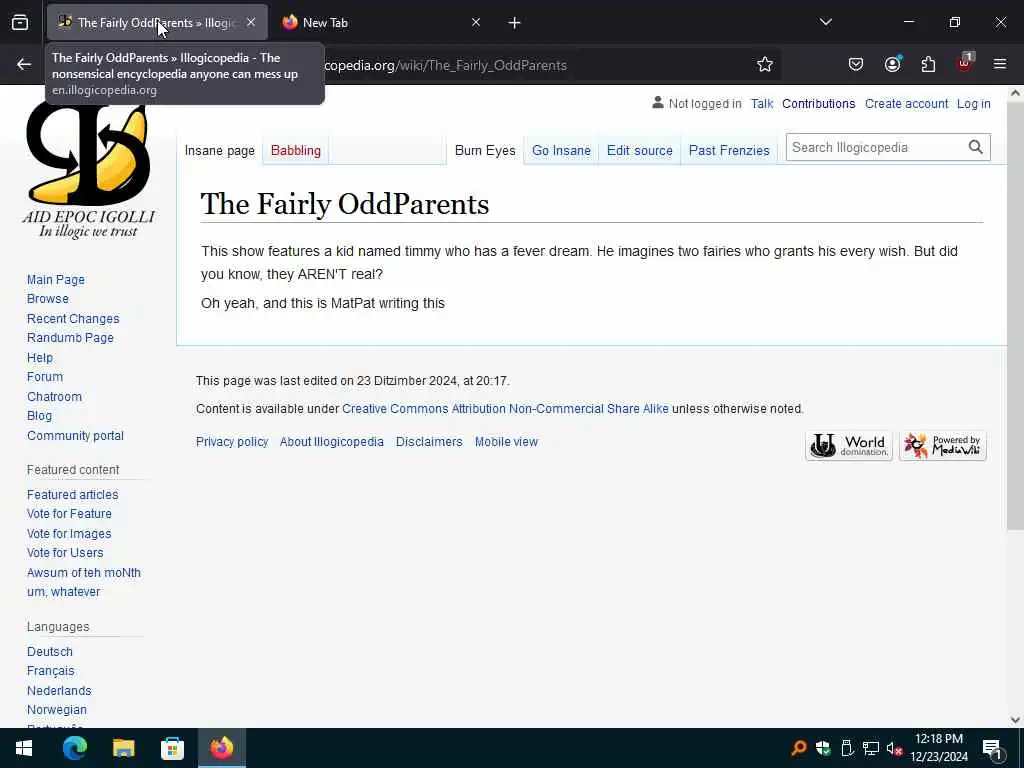Open Recent Changes sidebar link

tap(73, 319)
